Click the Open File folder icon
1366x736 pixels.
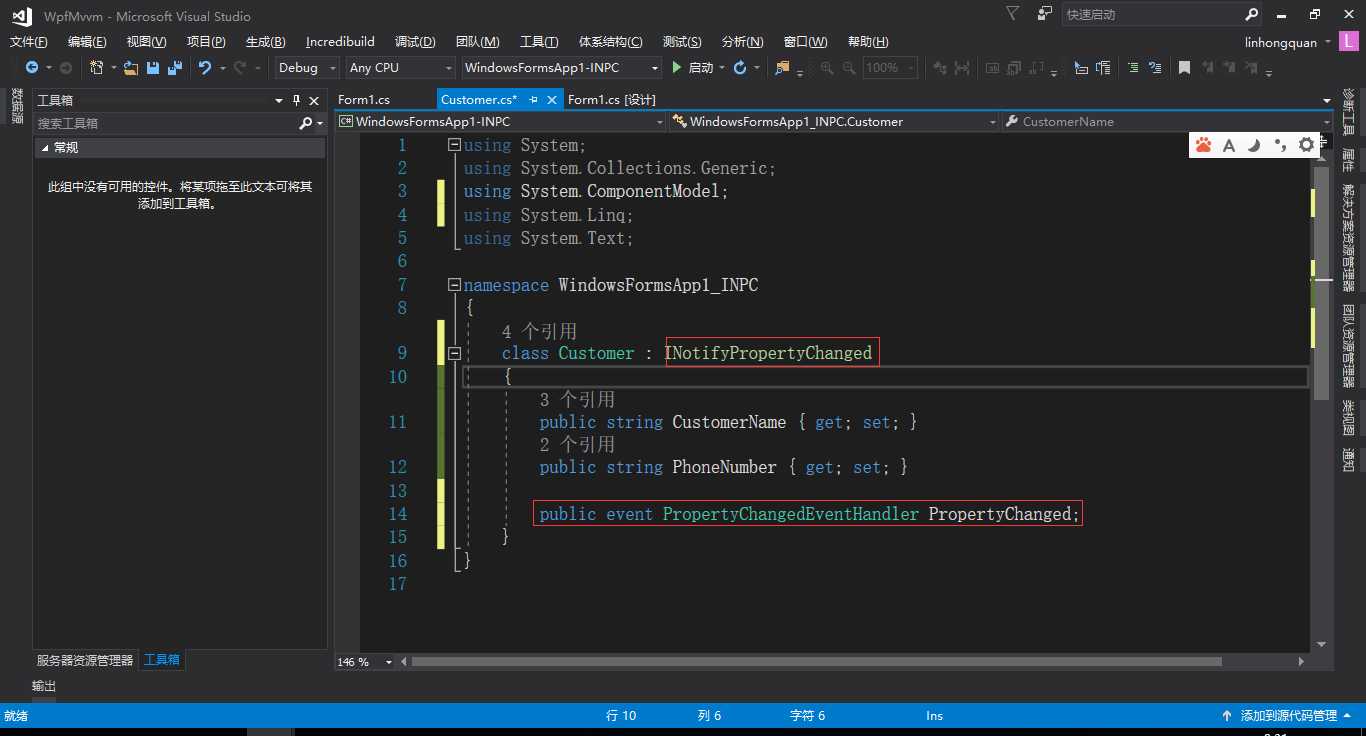[x=131, y=68]
